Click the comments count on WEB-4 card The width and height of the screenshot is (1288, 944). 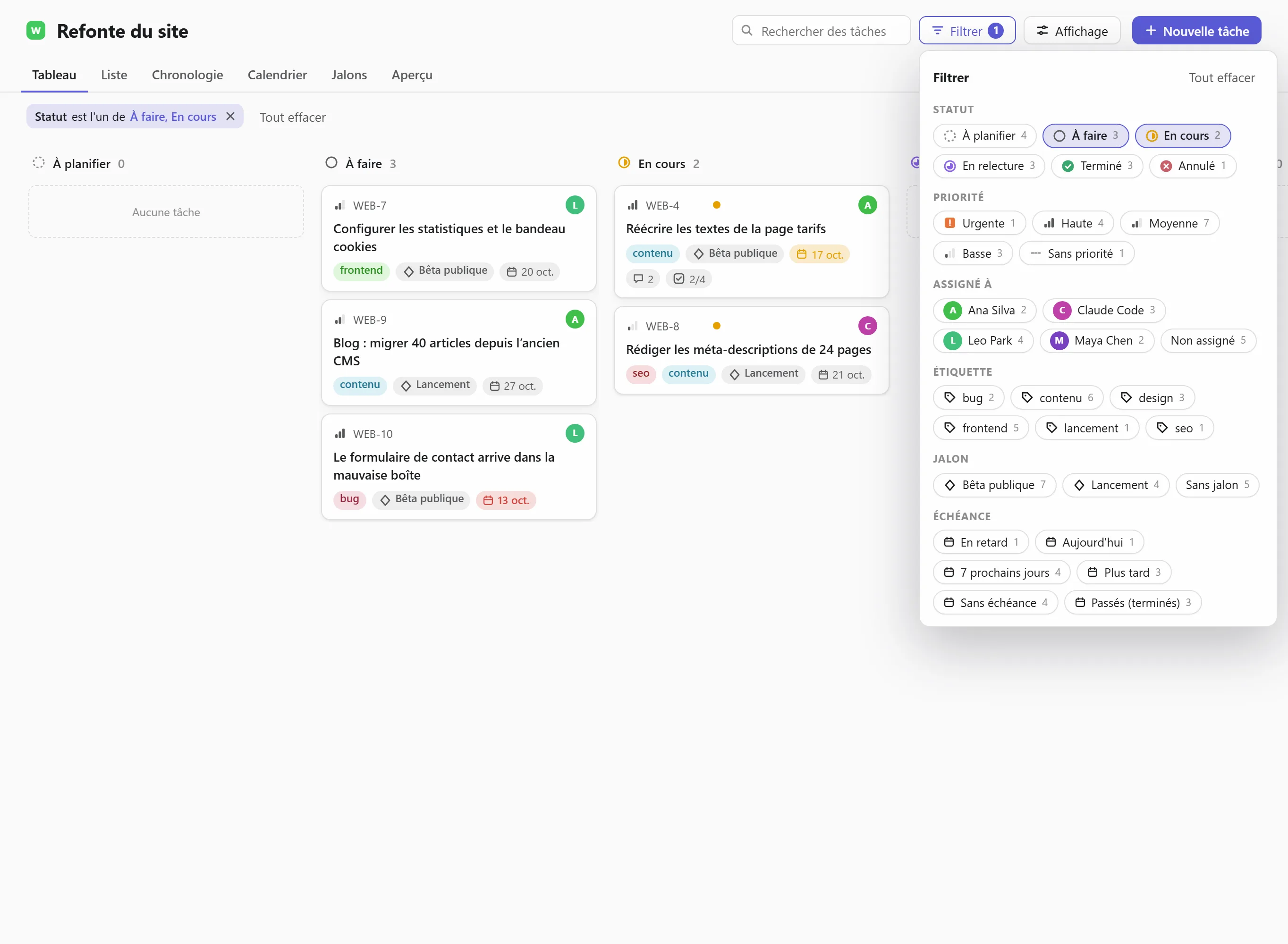click(x=643, y=279)
